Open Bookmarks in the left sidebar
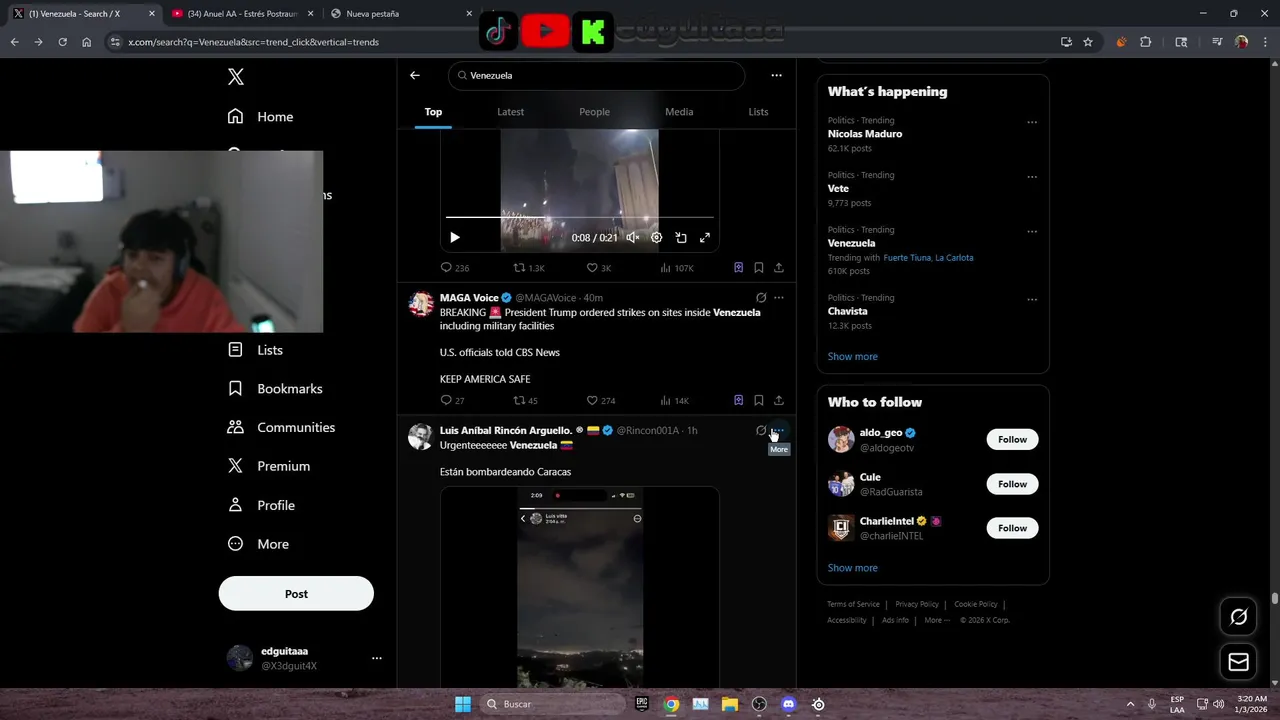 tap(275, 389)
